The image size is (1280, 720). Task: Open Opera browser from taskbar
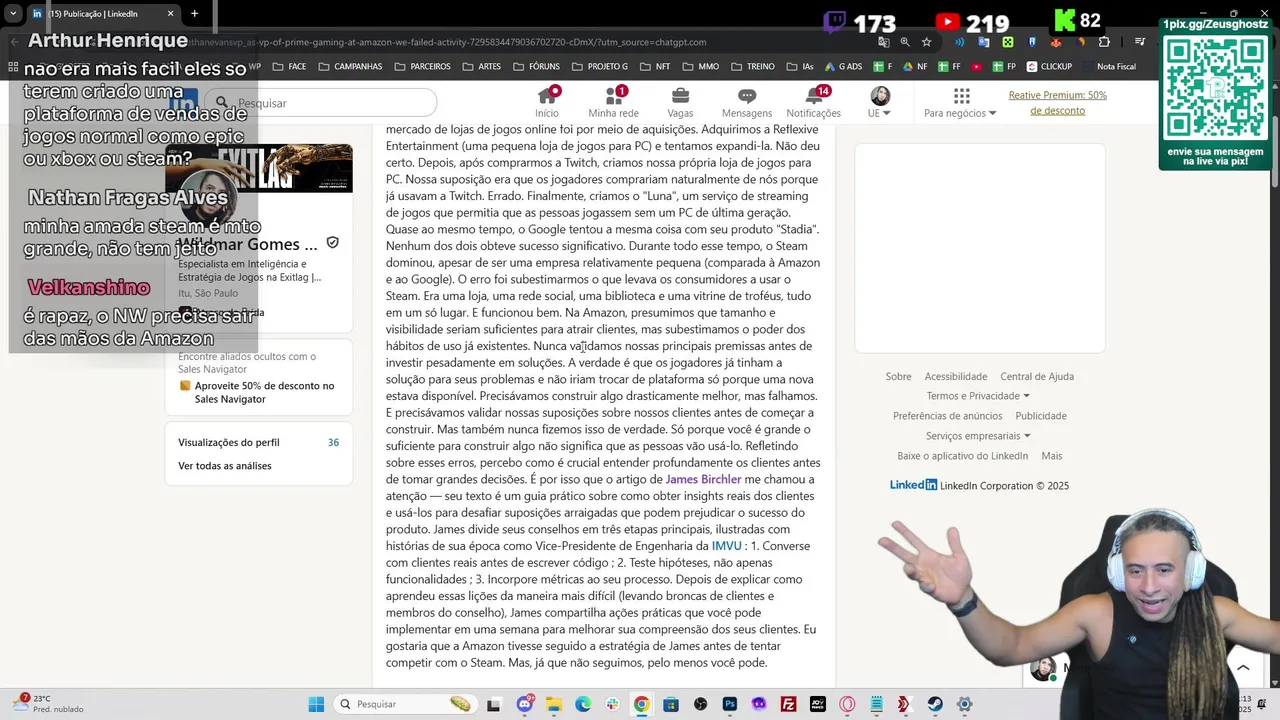click(847, 704)
